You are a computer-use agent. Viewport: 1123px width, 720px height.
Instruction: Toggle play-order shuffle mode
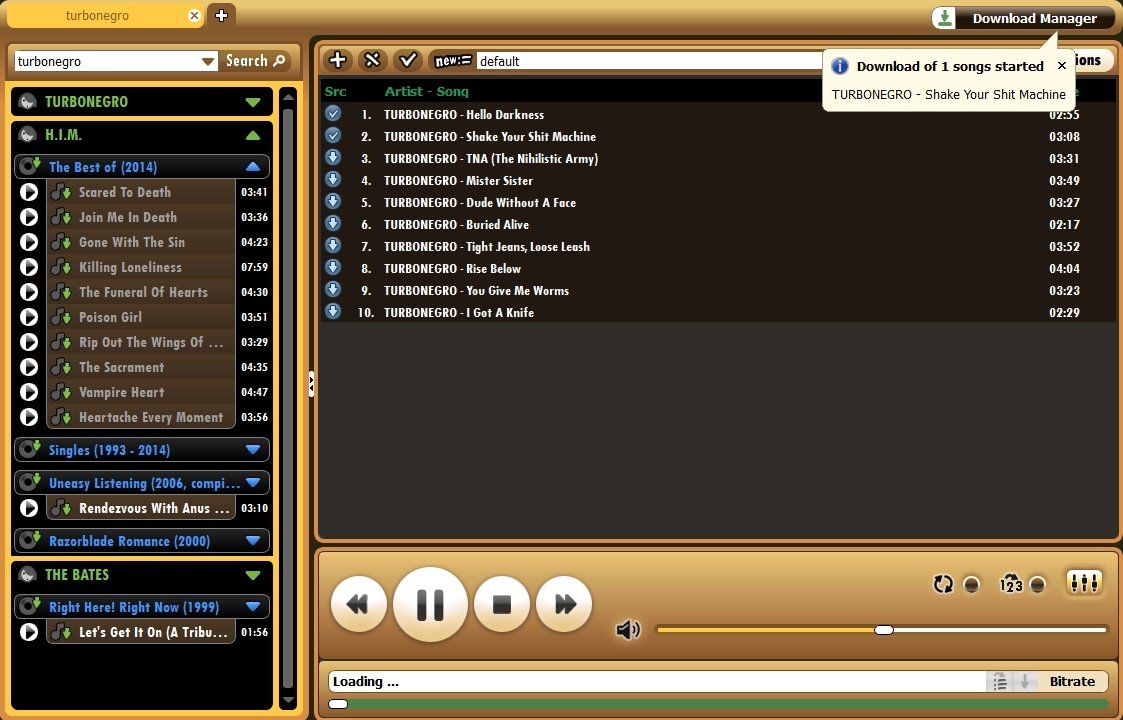(1011, 584)
